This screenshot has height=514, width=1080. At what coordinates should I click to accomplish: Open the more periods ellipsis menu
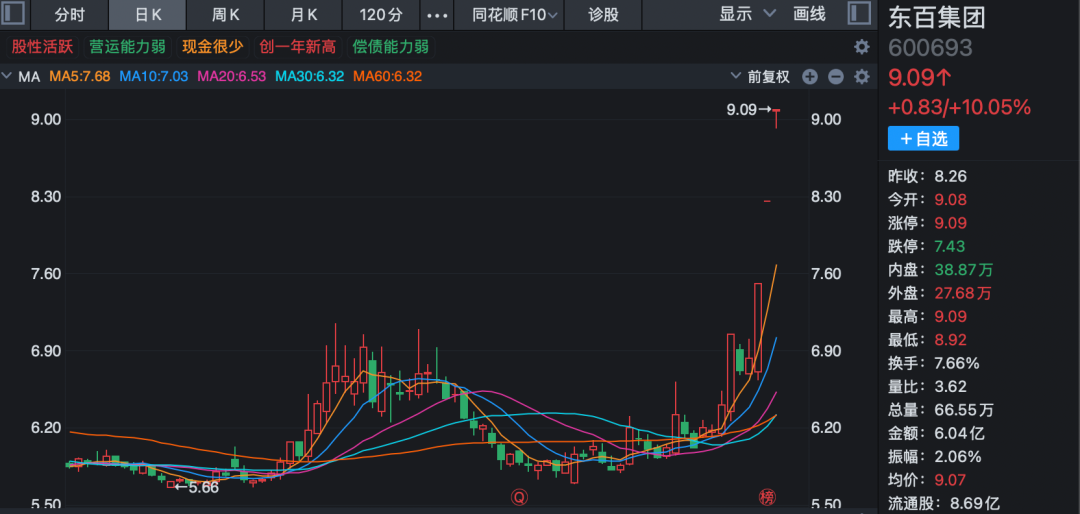[x=437, y=15]
